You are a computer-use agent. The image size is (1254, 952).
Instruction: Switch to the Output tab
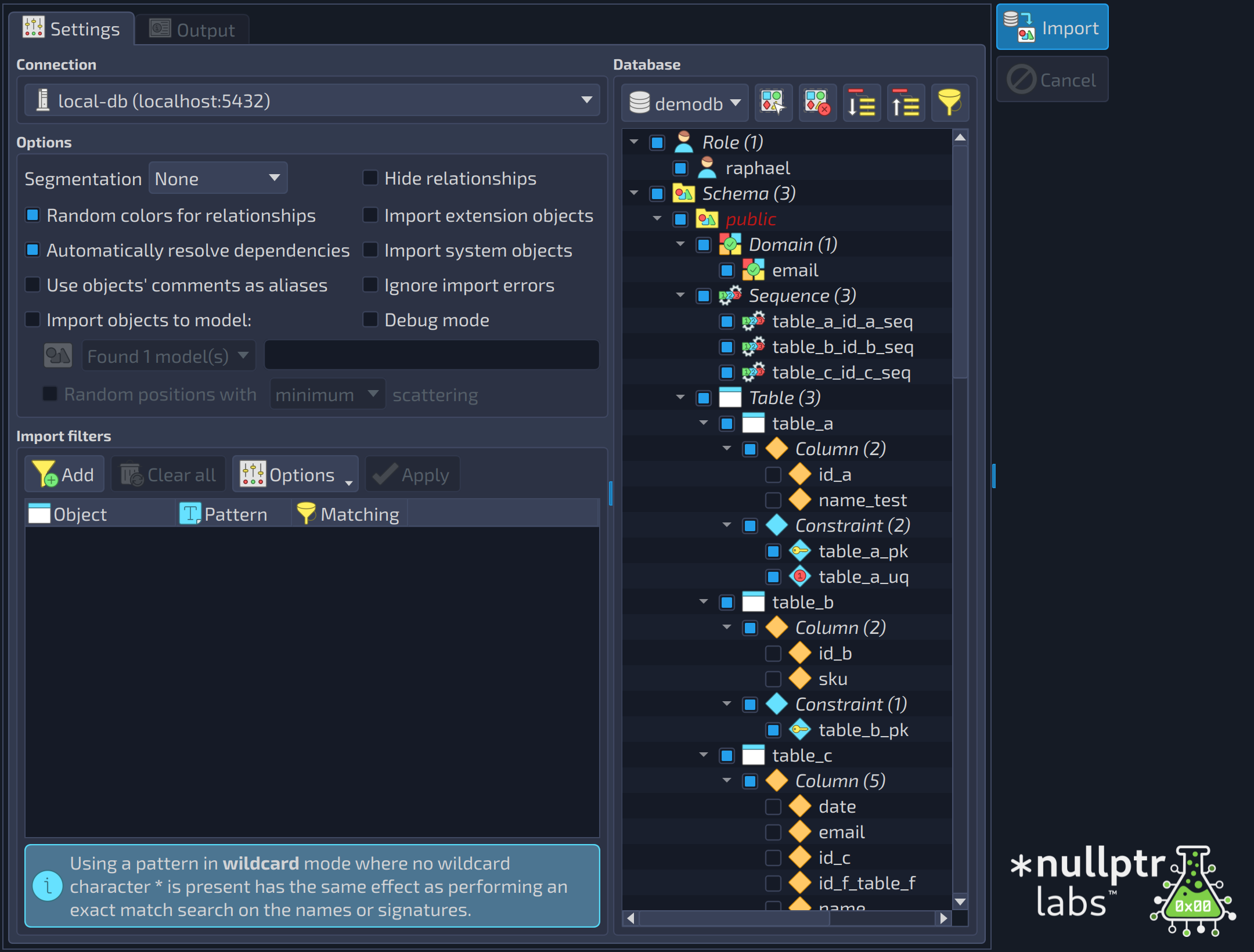[x=193, y=30]
